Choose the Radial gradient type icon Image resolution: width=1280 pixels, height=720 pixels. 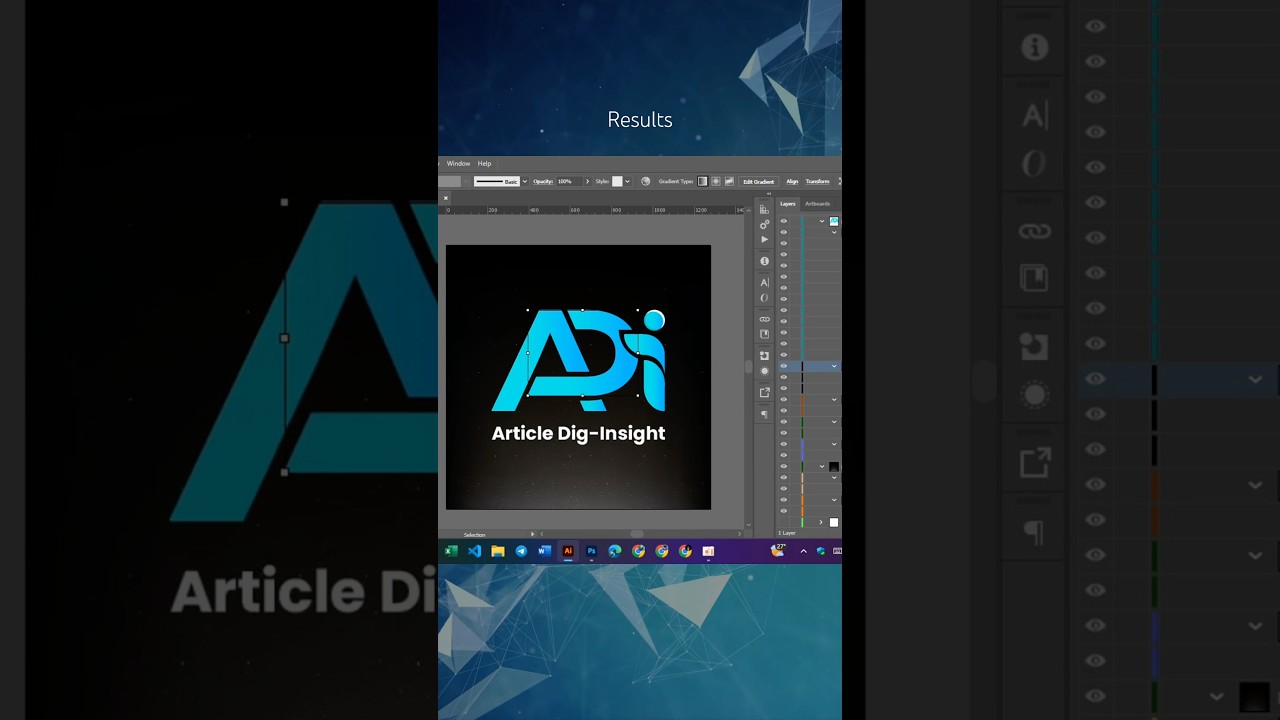716,182
